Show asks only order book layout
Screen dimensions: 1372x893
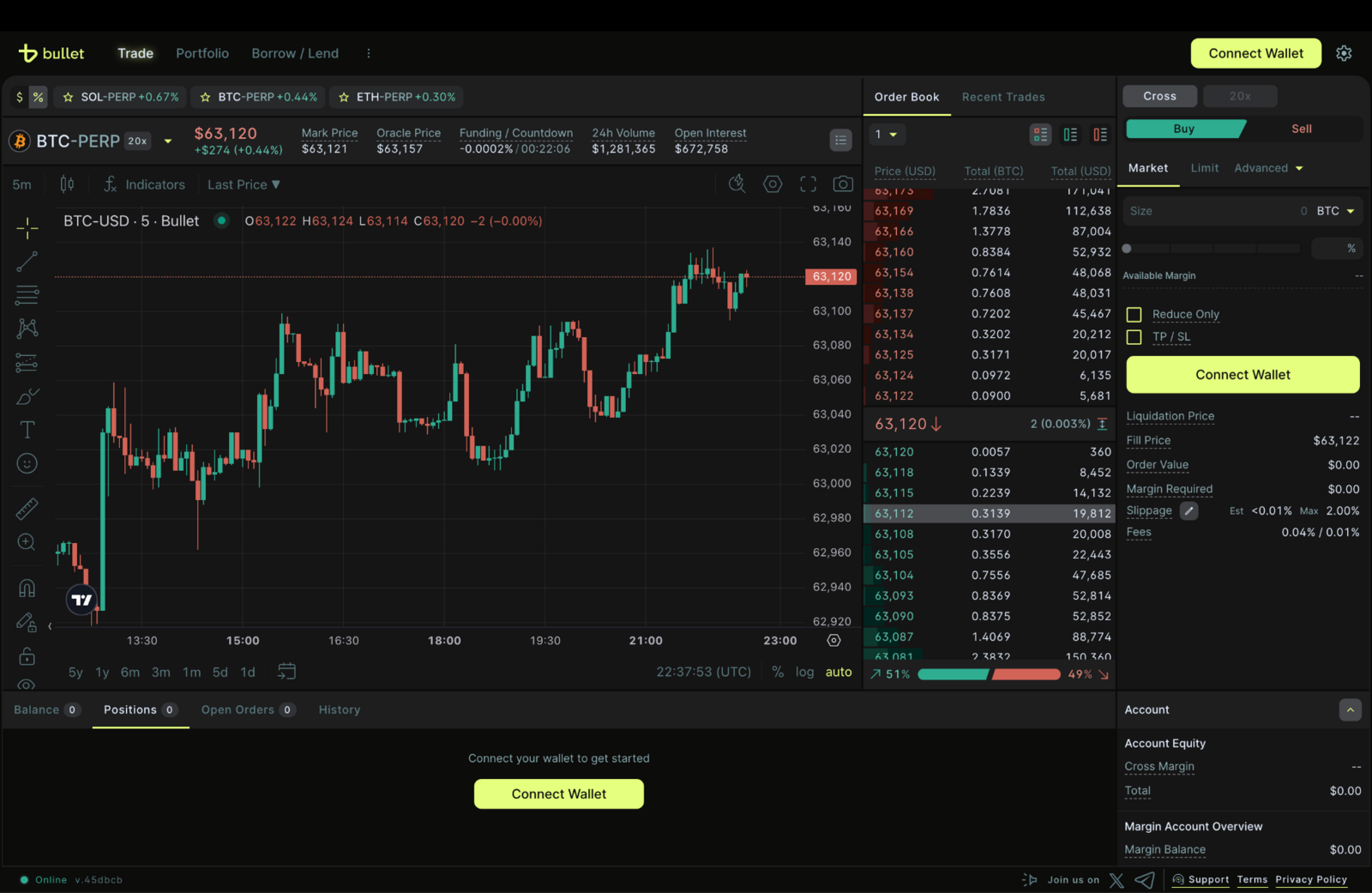(x=1100, y=135)
